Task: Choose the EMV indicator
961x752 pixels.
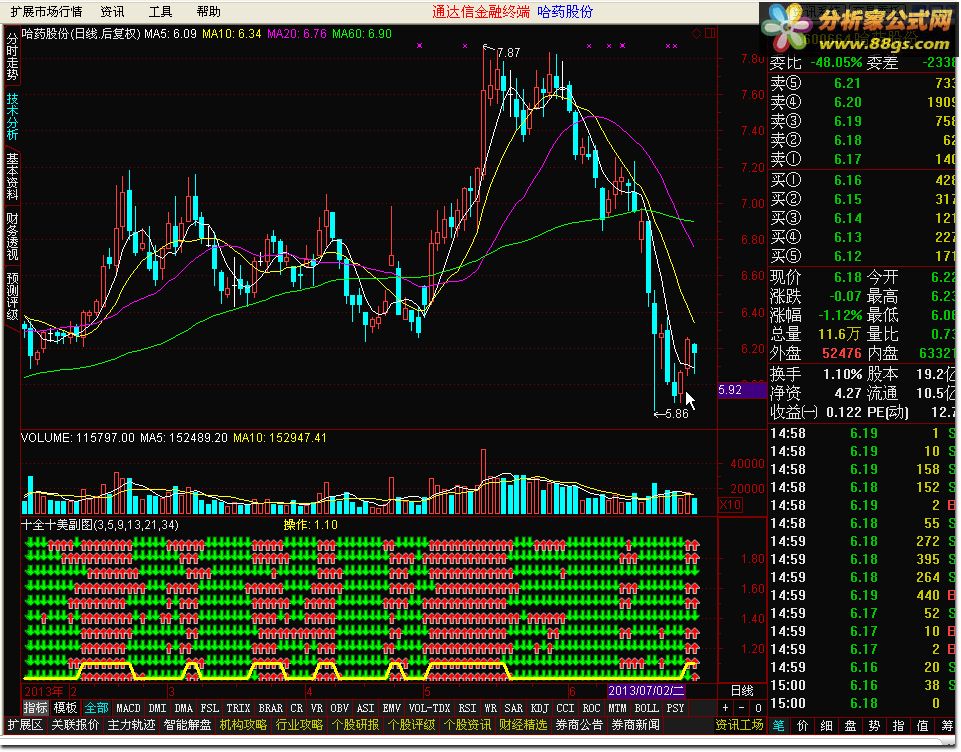Action: (x=391, y=708)
